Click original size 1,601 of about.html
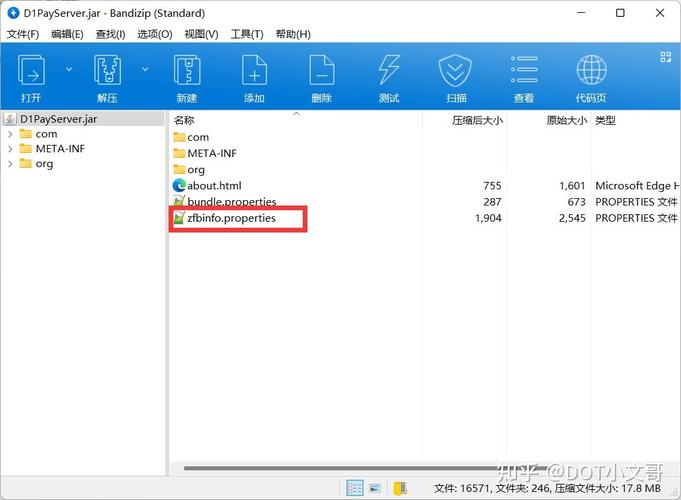The height and width of the screenshot is (500, 681). [x=572, y=186]
